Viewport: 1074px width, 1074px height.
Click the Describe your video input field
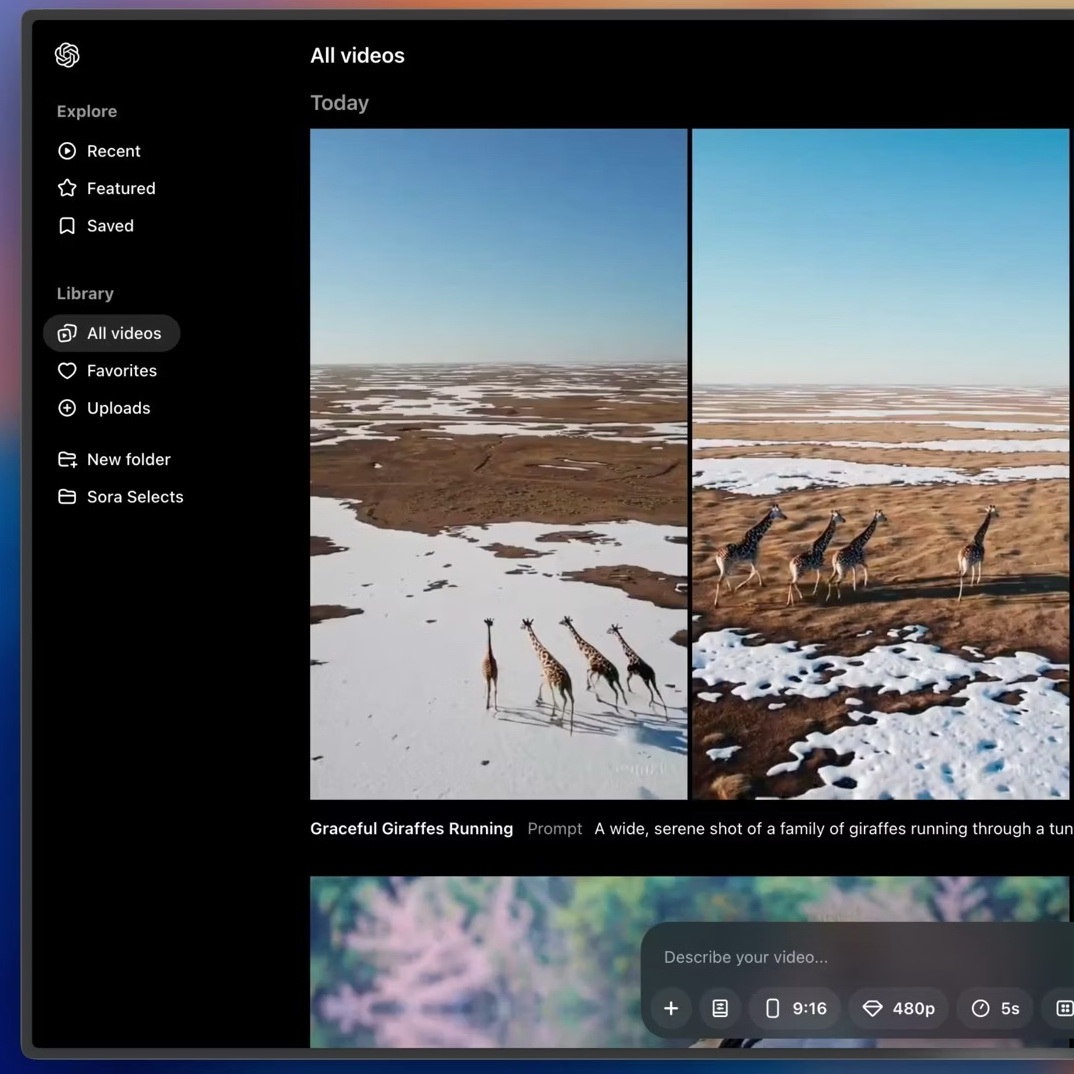(850, 957)
